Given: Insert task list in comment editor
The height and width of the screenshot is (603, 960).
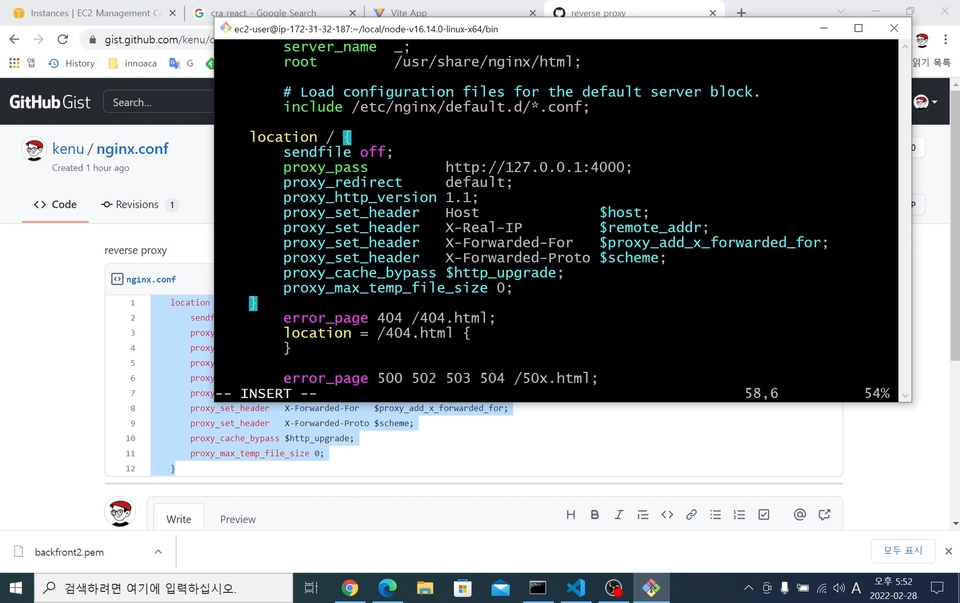Looking at the screenshot, I should click(763, 515).
